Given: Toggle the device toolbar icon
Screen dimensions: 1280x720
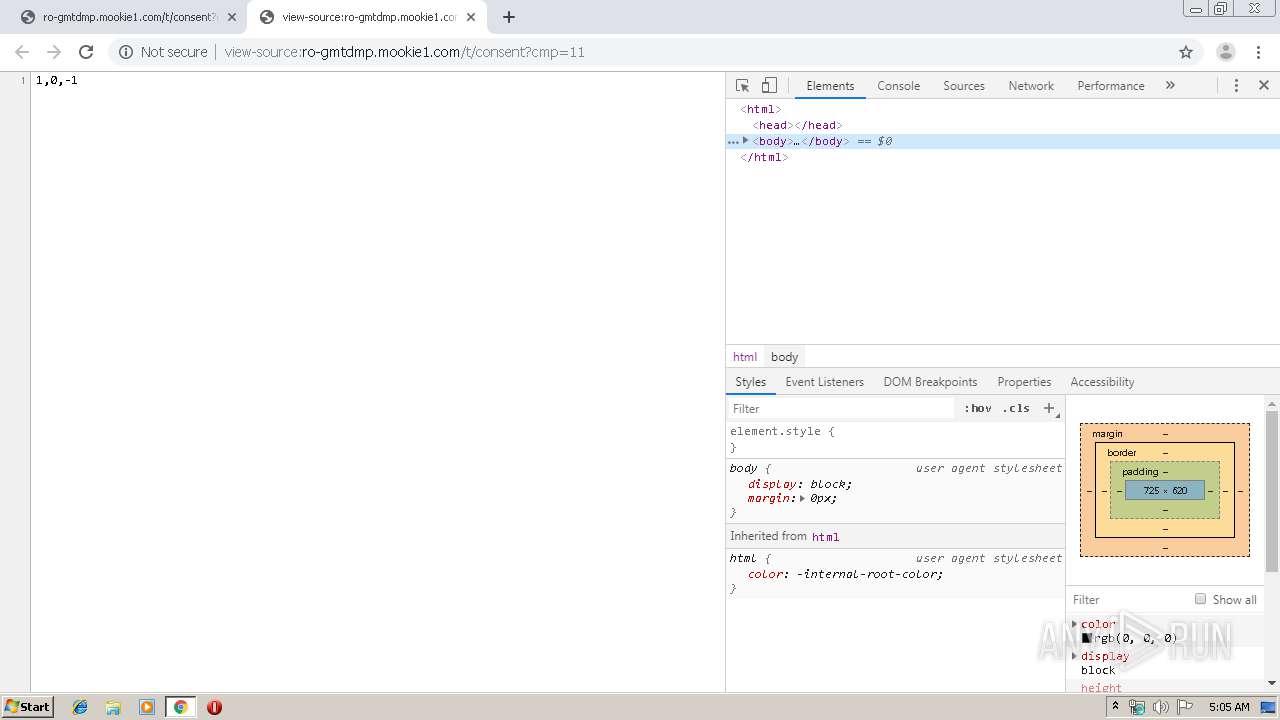Looking at the screenshot, I should click(x=769, y=86).
